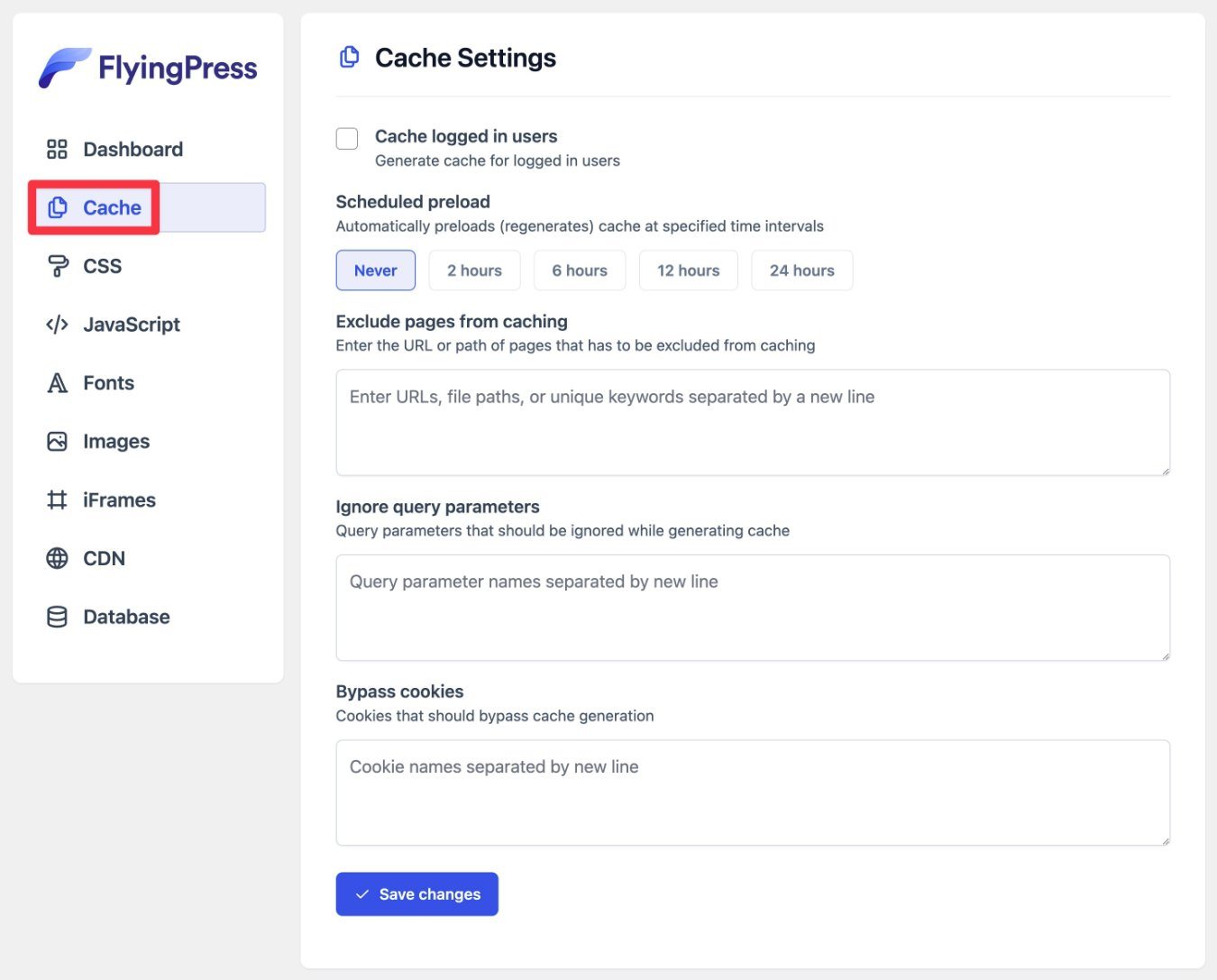Viewport: 1217px width, 980px height.
Task: Click 'Query parameters that should be ignored' description
Action: [563, 531]
